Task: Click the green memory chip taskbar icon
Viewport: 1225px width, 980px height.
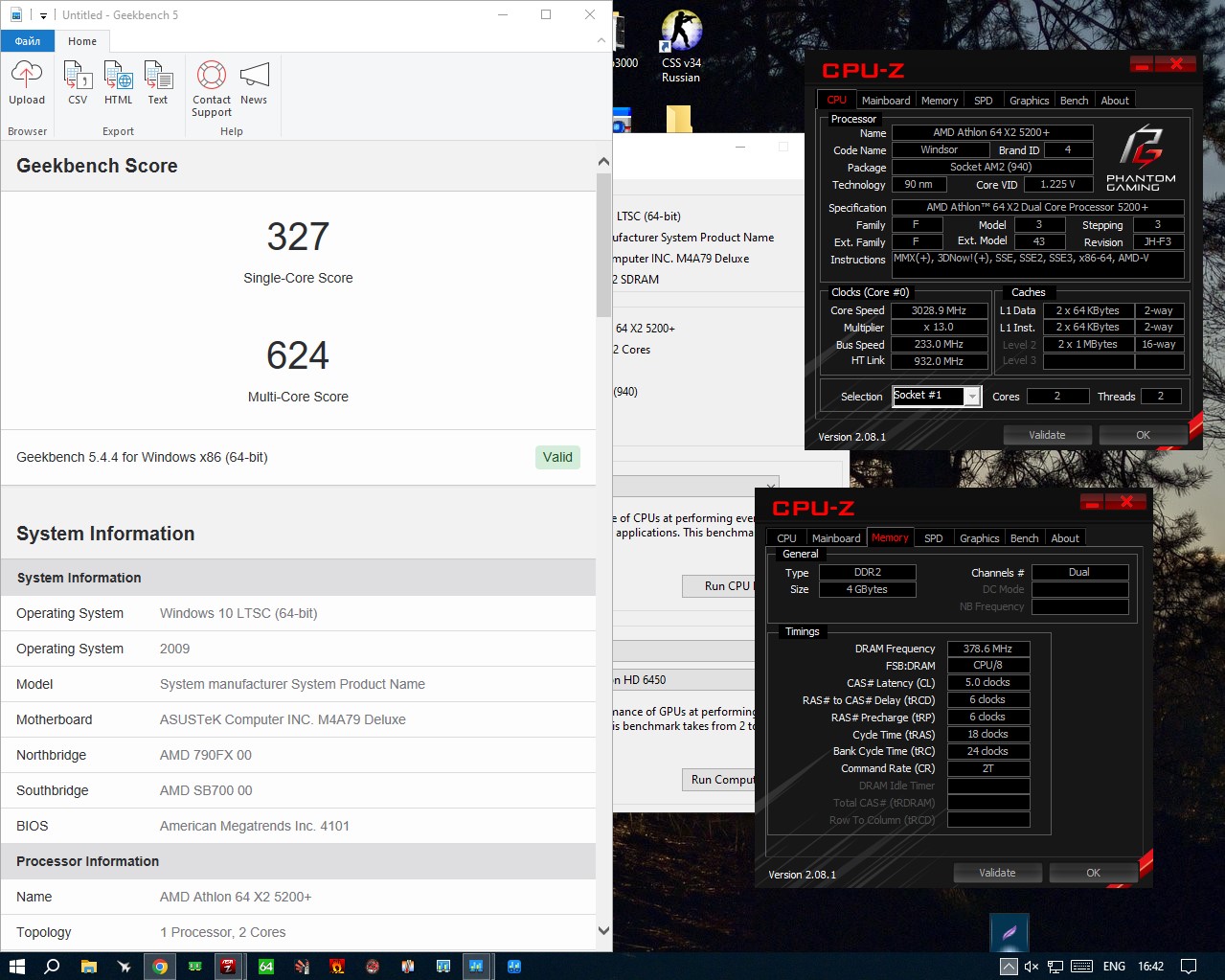Action: pyautogui.click(x=195, y=967)
